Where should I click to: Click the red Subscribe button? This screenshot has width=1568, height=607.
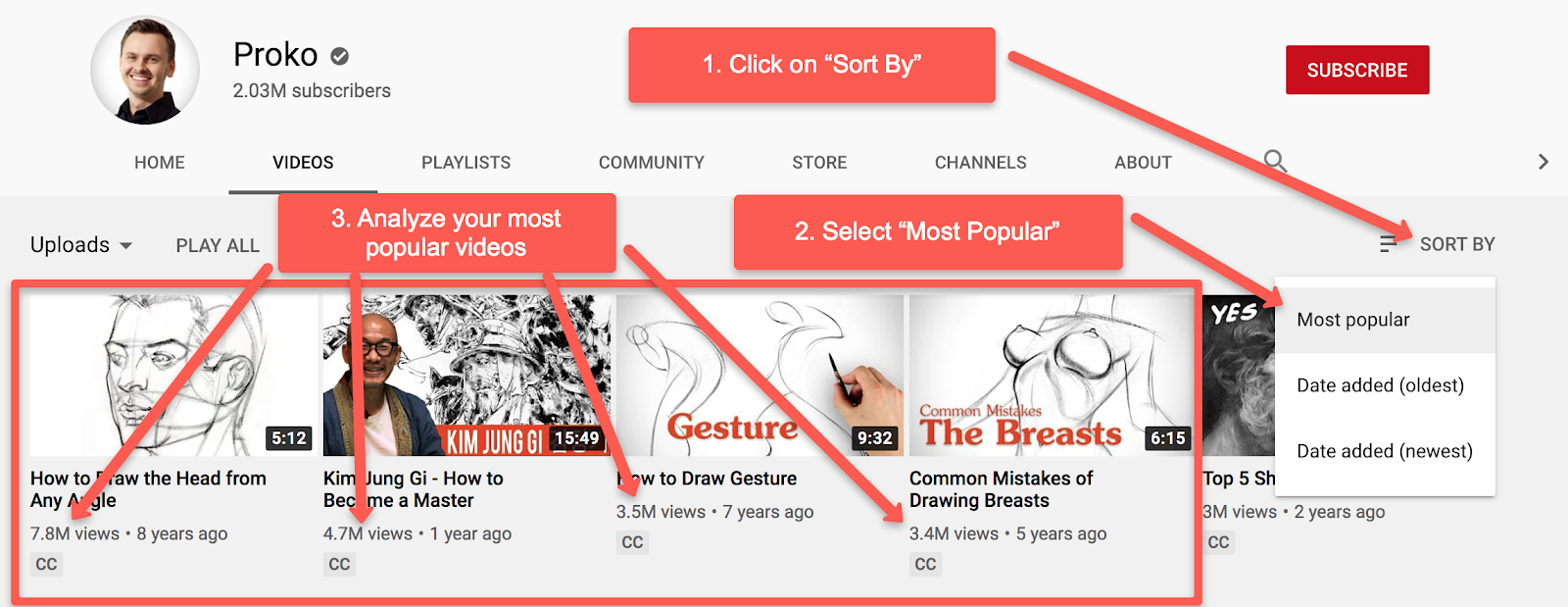point(1357,70)
